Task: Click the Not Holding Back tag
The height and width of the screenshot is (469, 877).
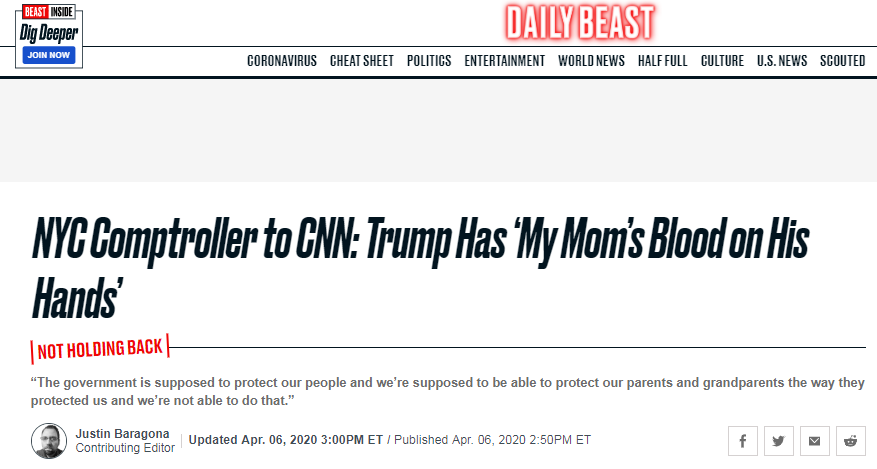Action: [100, 349]
